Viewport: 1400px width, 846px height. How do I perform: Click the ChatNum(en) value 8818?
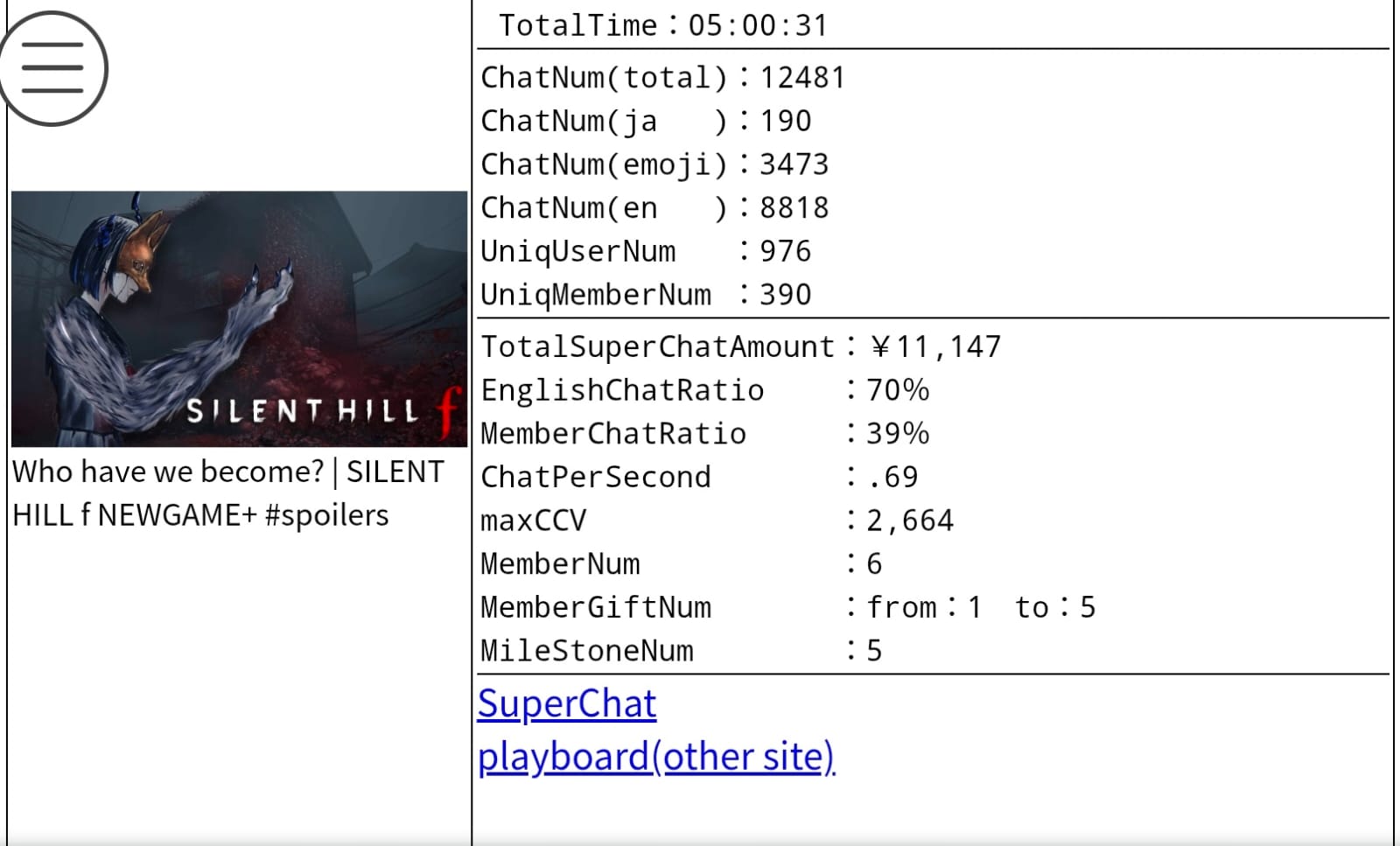click(794, 208)
